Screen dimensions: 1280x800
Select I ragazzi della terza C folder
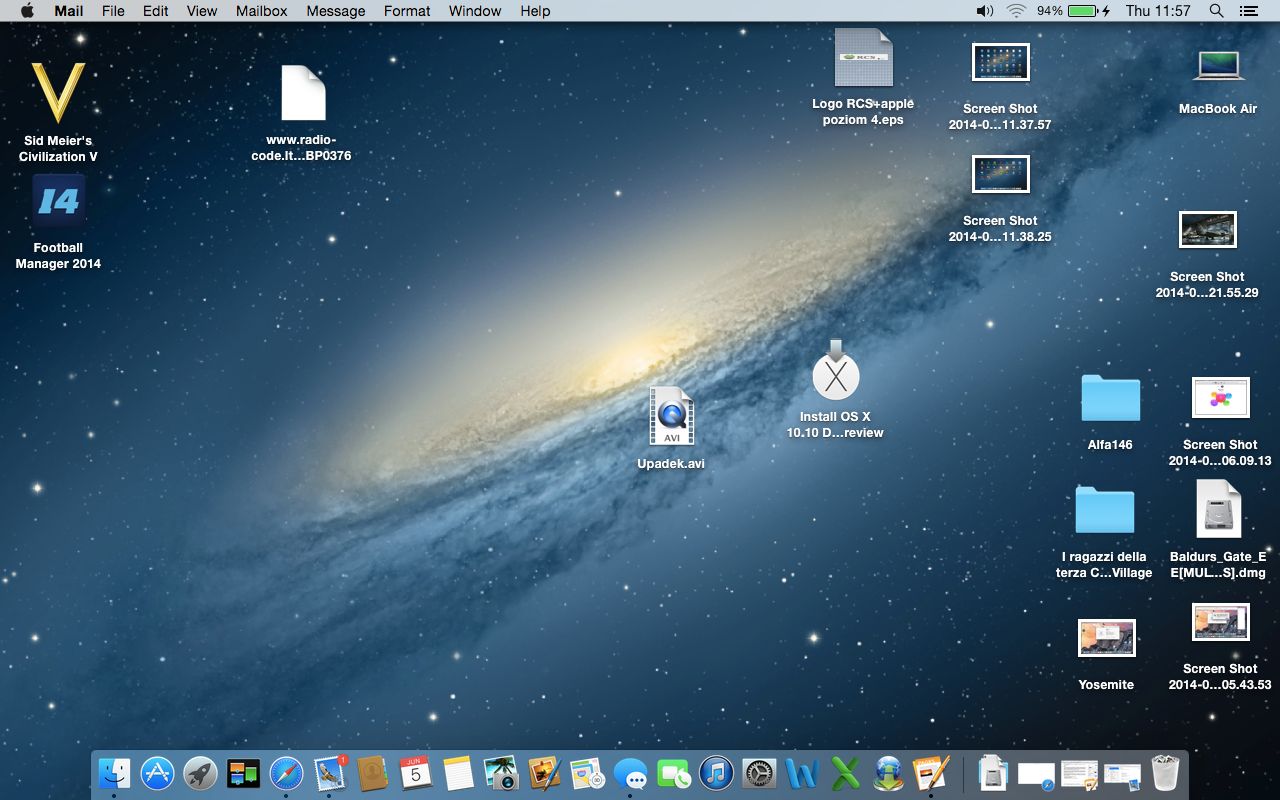(1104, 531)
